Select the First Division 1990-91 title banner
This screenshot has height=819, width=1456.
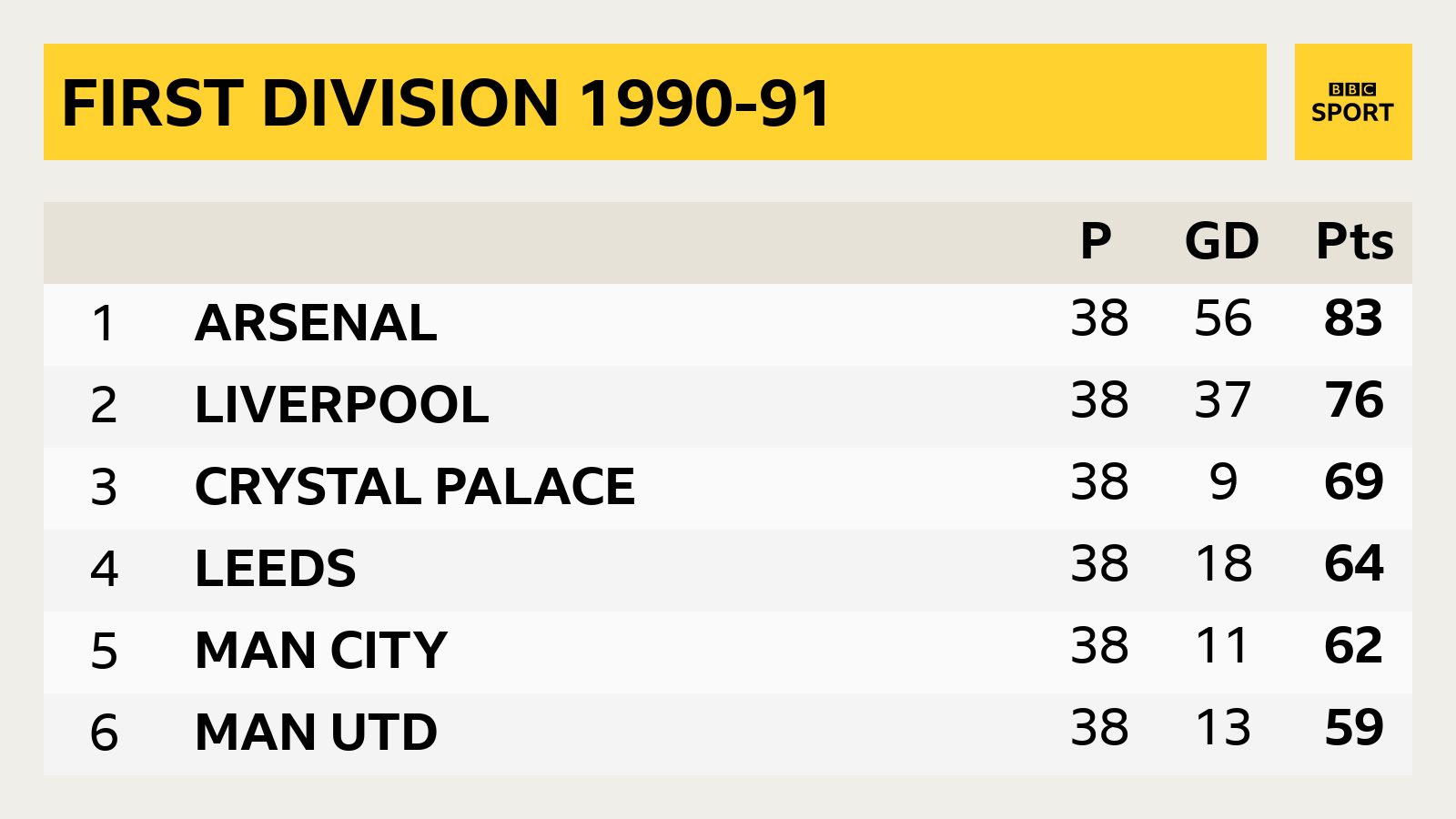click(655, 102)
